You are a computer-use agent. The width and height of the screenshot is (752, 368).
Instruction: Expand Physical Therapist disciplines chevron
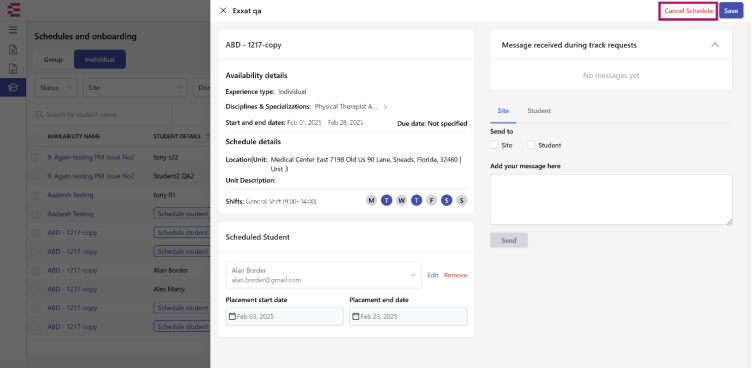coord(385,107)
